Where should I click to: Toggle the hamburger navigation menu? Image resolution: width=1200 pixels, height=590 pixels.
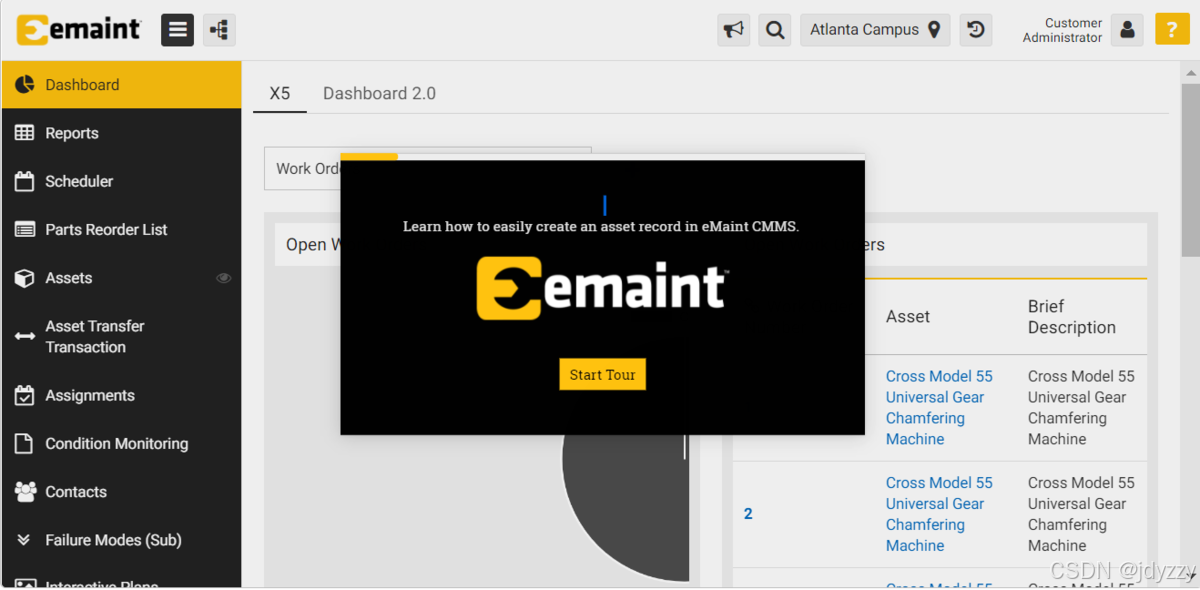click(x=178, y=30)
